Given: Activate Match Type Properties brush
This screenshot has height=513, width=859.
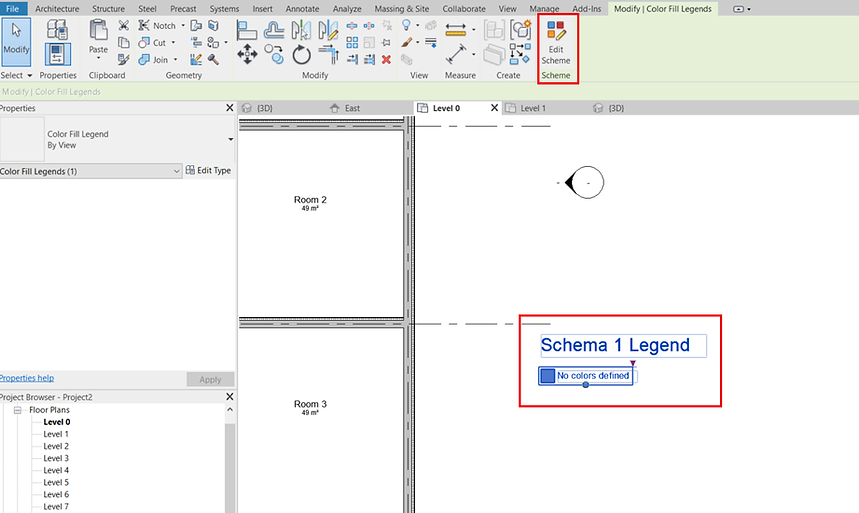Looking at the screenshot, I should pos(124,59).
